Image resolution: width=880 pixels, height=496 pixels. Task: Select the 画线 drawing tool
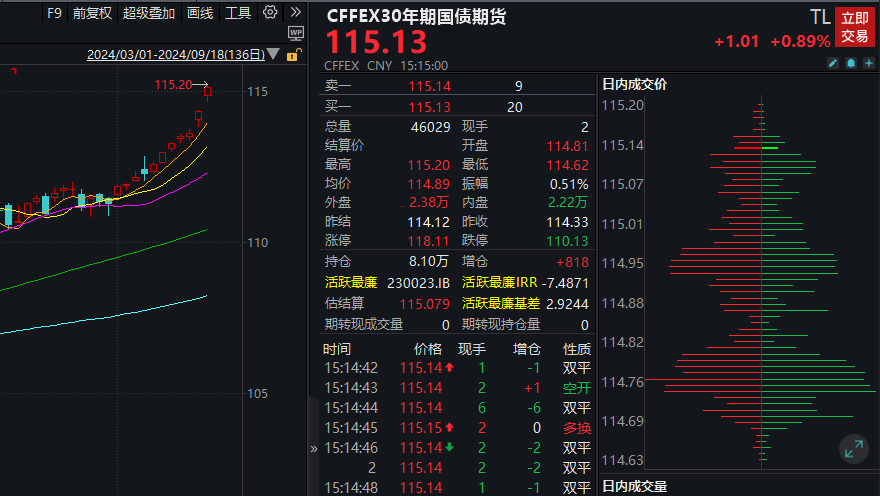point(200,13)
